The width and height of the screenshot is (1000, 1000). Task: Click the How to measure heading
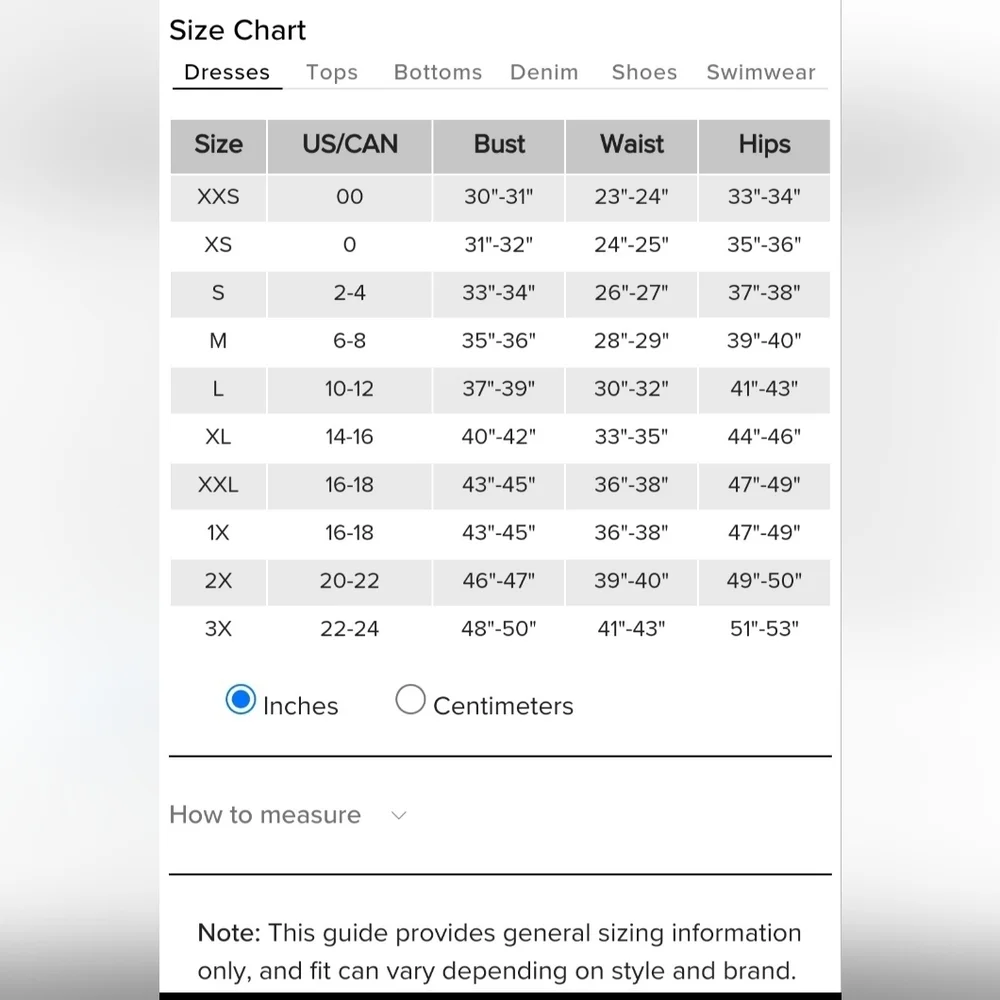265,815
